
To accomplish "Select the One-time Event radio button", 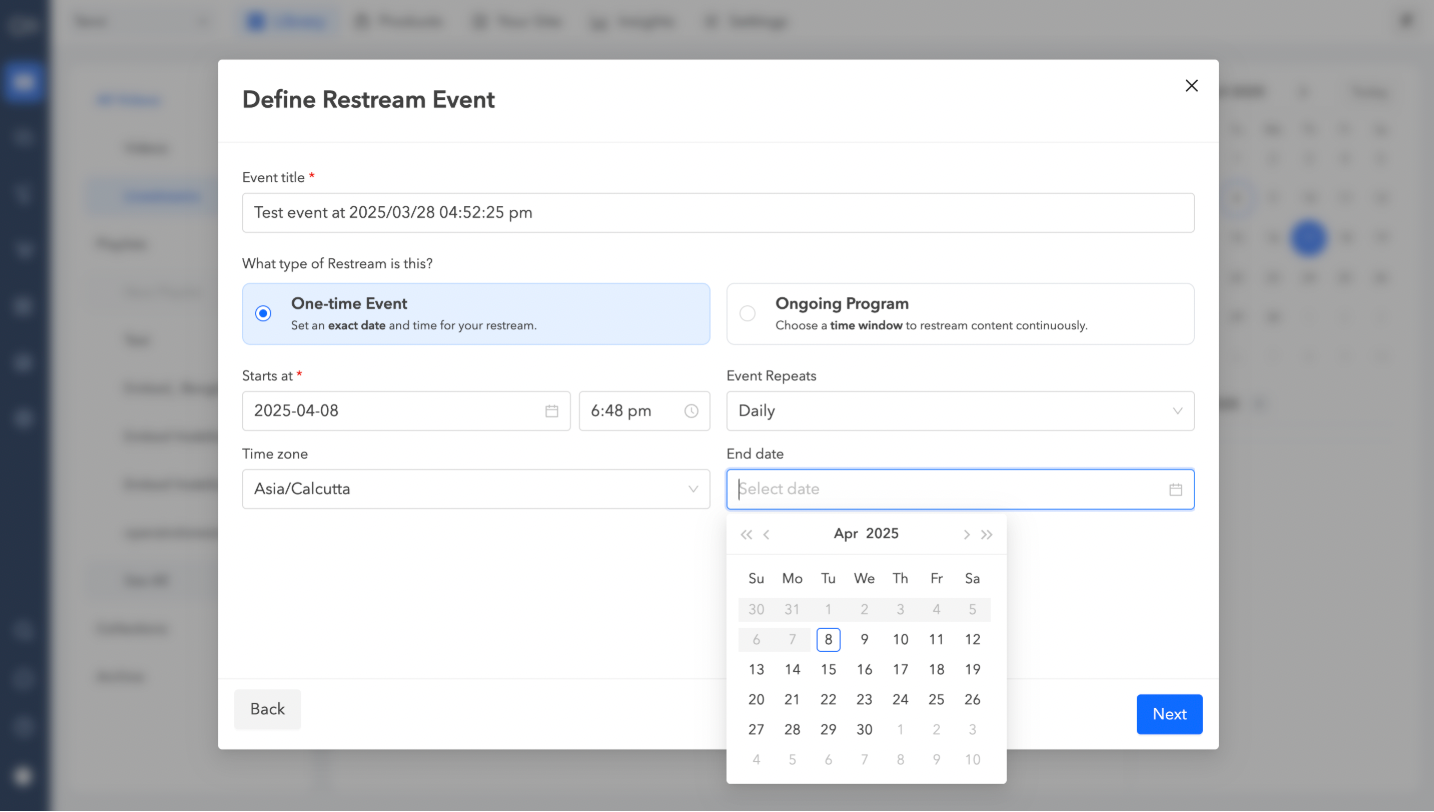I will click(262, 313).
